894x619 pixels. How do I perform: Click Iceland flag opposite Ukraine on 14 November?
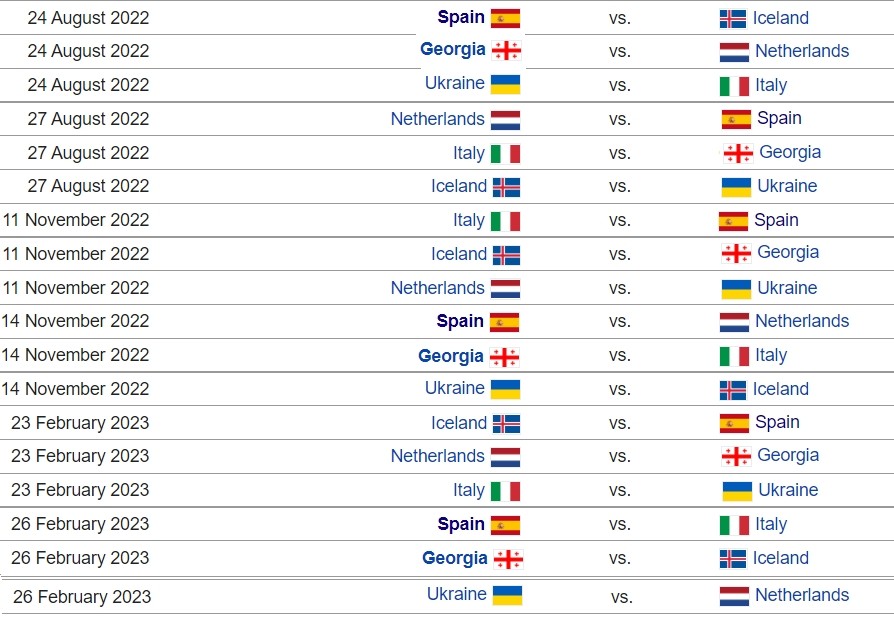pos(733,390)
